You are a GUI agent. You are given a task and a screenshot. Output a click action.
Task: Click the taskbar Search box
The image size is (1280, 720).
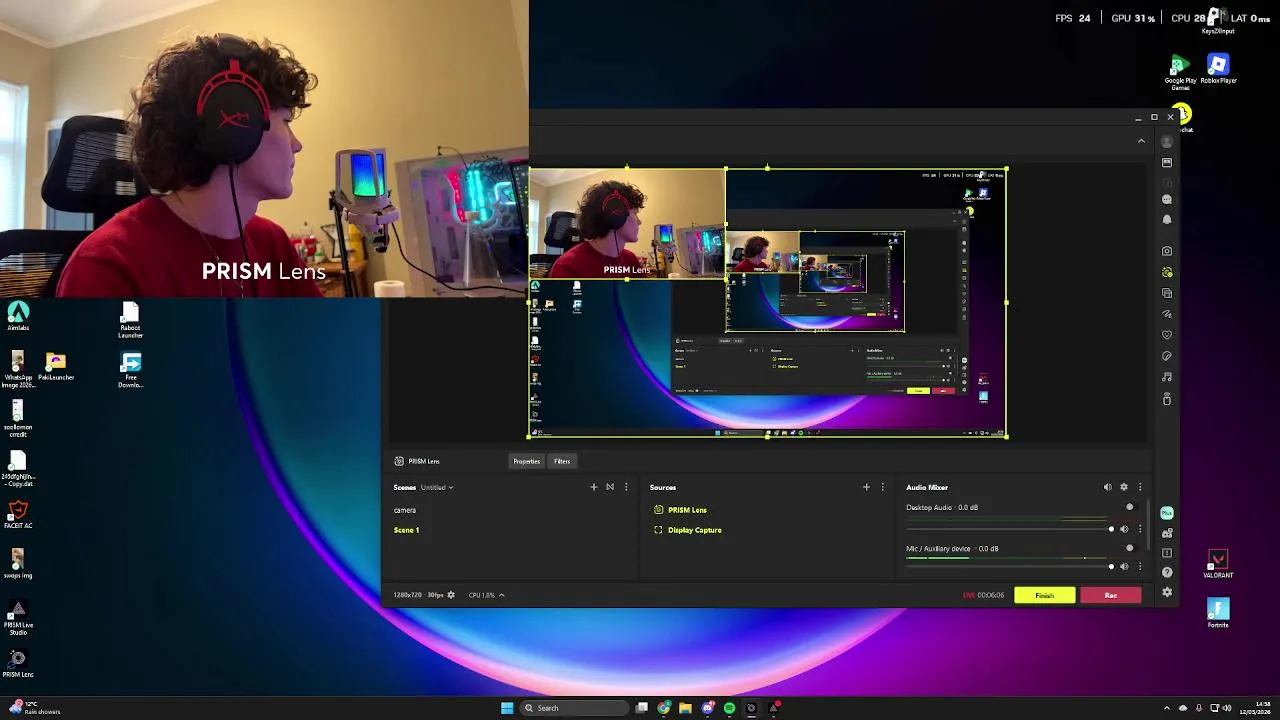tap(575, 708)
